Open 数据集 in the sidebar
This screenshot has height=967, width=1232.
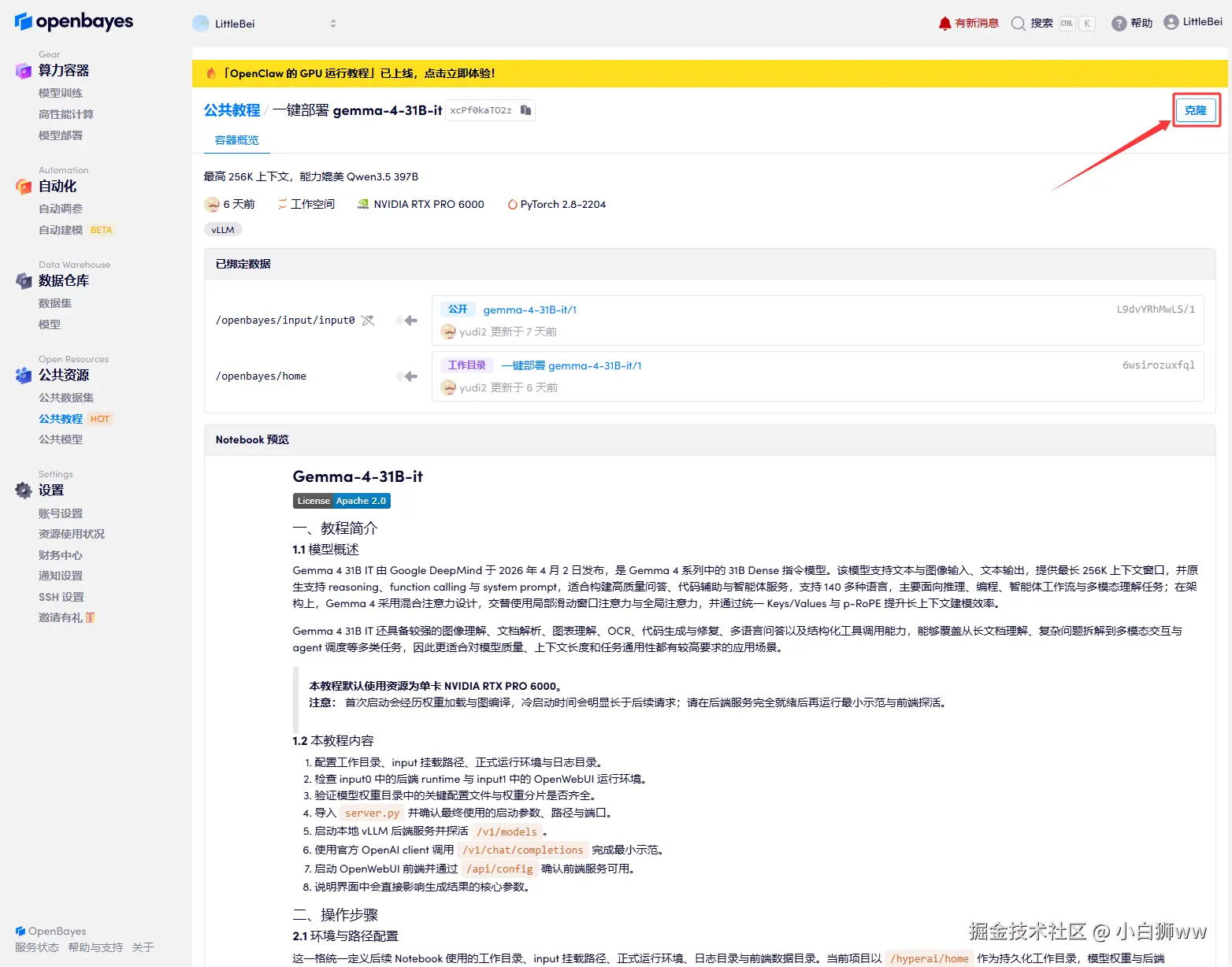(55, 303)
